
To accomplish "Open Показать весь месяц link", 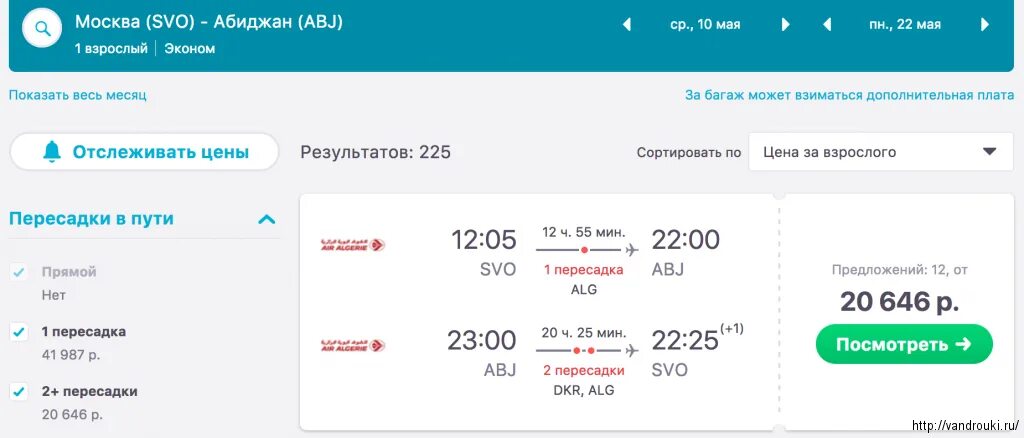I will click(78, 95).
